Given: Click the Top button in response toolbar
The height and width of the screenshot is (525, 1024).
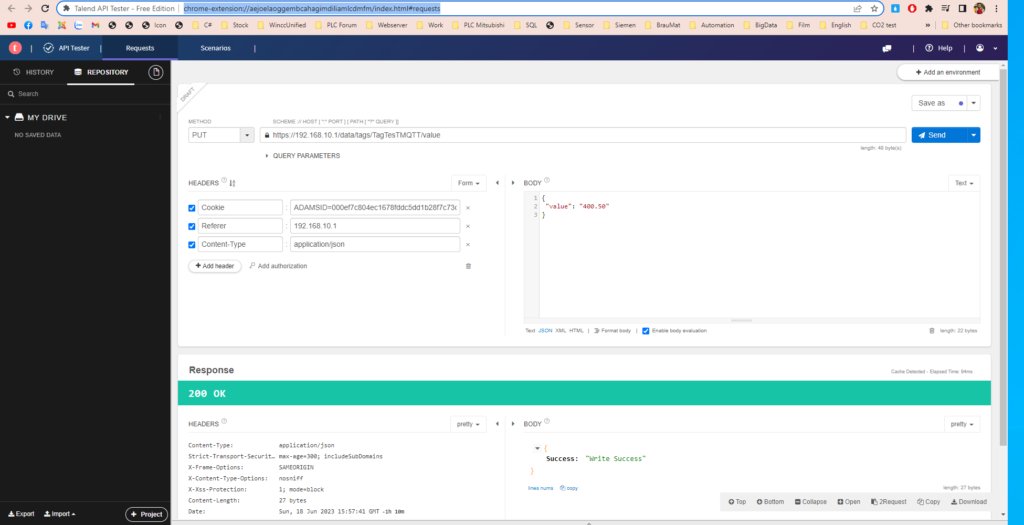Looking at the screenshot, I should point(737,501).
